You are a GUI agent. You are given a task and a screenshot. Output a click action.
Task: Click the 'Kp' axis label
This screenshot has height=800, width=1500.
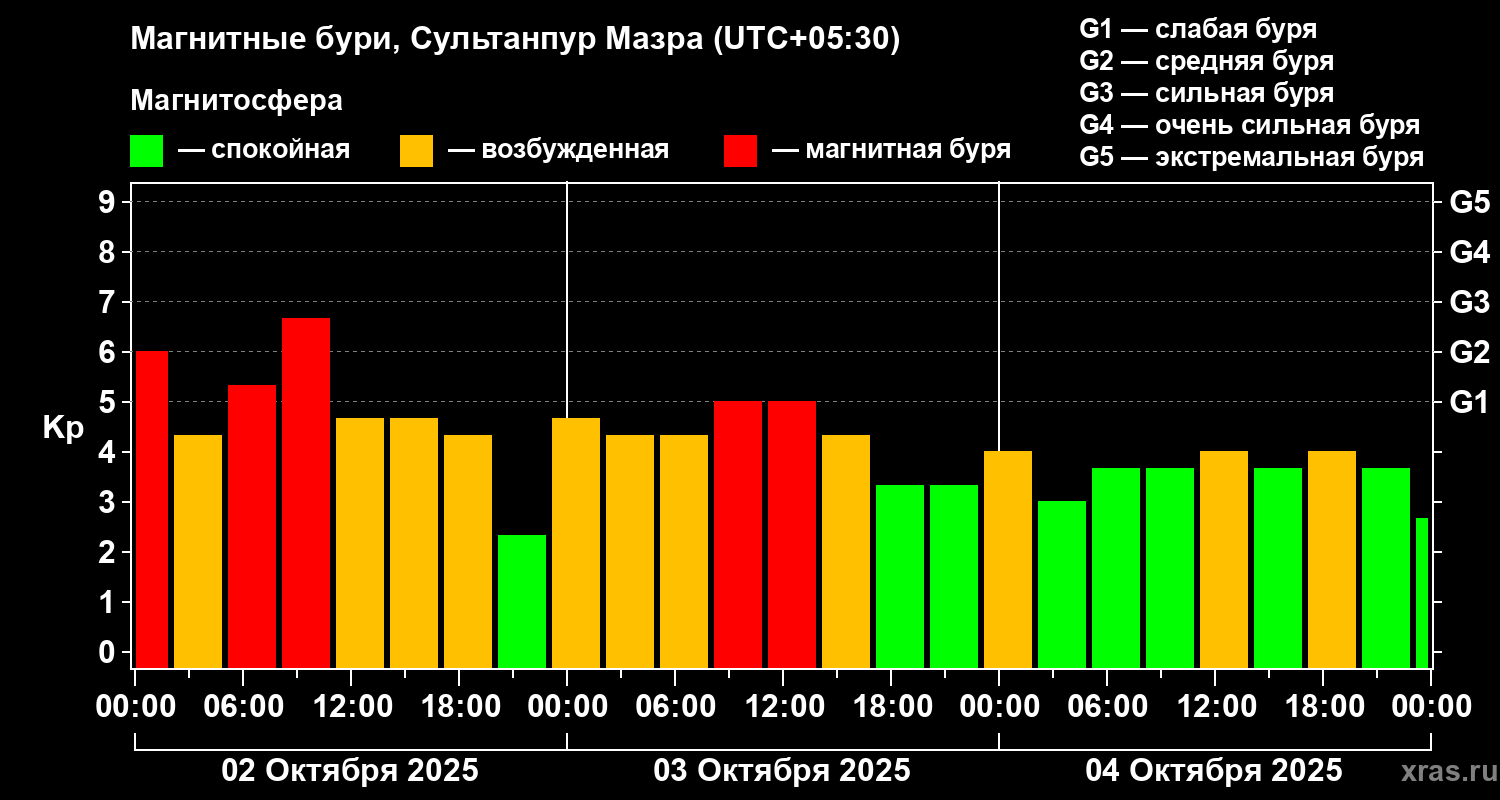coord(62,427)
